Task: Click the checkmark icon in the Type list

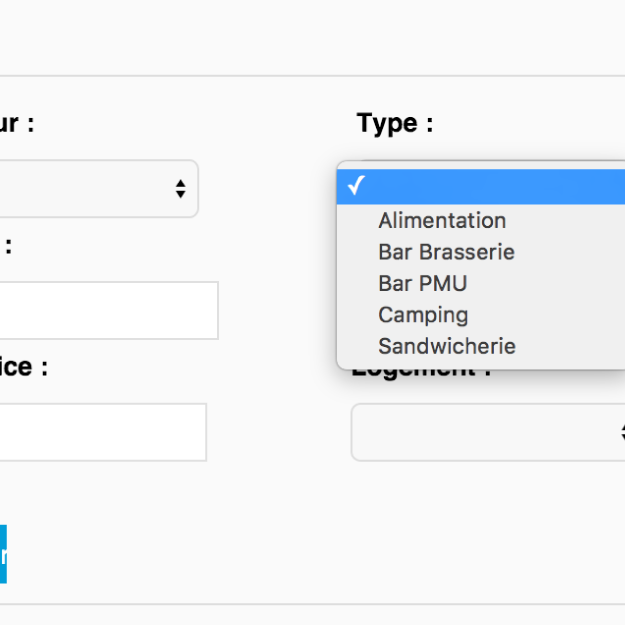Action: tap(357, 187)
